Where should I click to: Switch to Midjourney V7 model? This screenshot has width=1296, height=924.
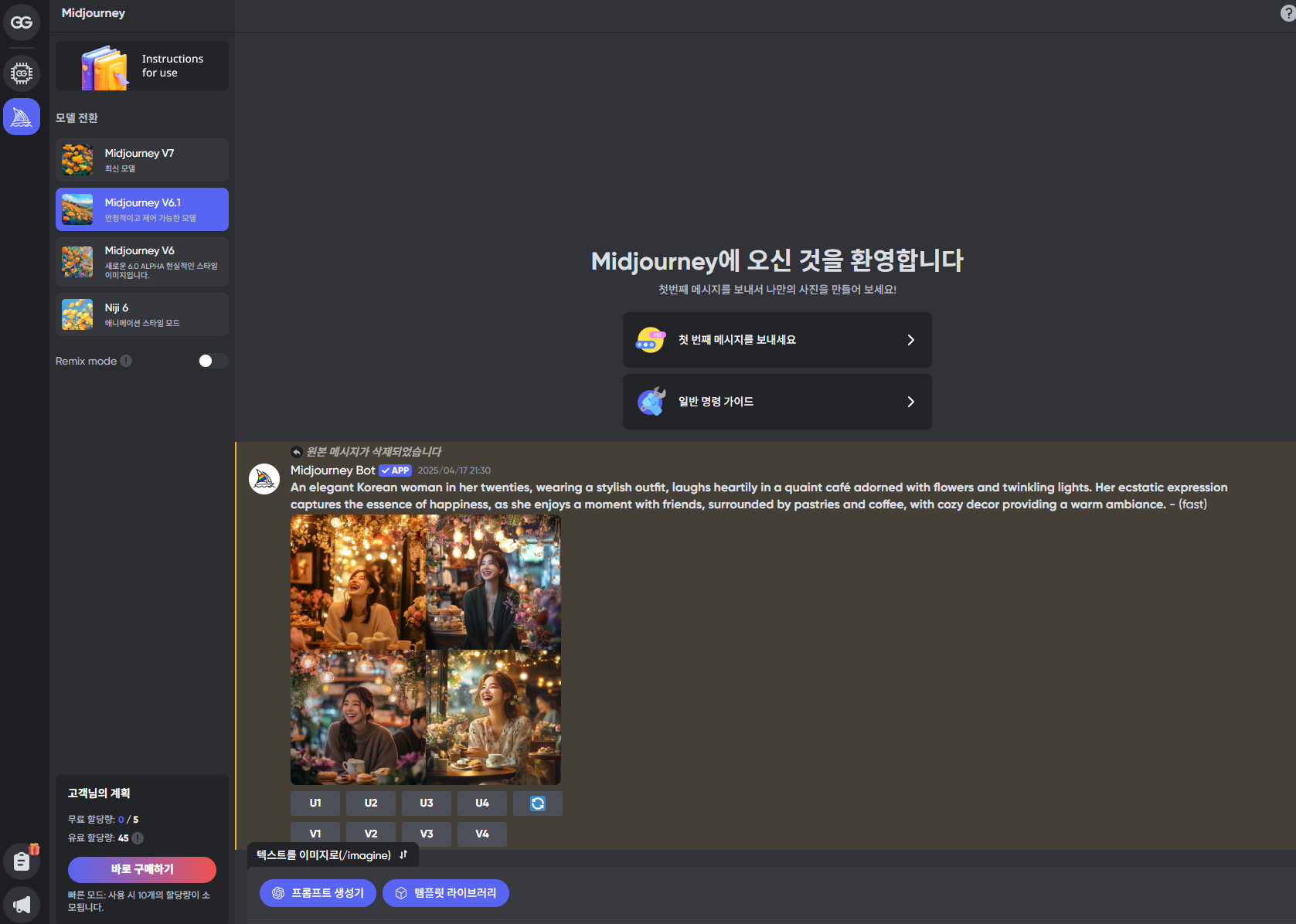(142, 160)
